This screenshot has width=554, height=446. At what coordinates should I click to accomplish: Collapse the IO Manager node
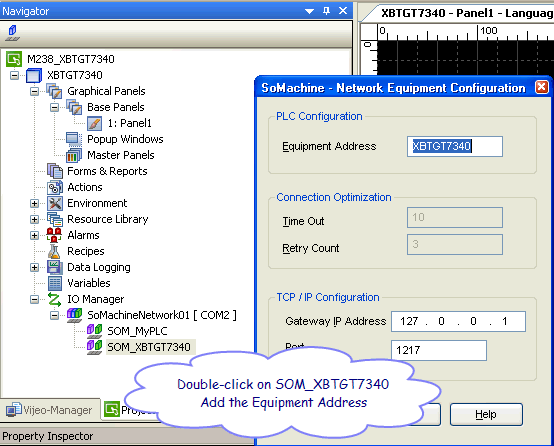coord(34,299)
